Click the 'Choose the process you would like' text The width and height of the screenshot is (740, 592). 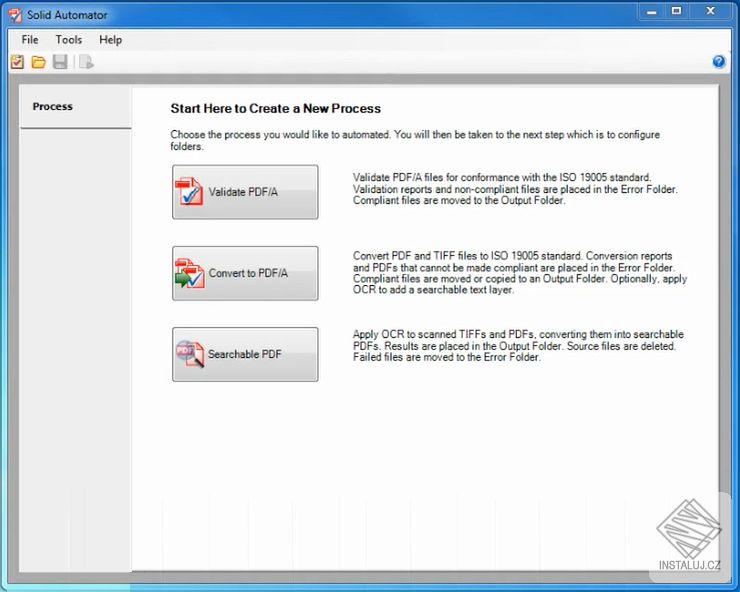pos(415,140)
